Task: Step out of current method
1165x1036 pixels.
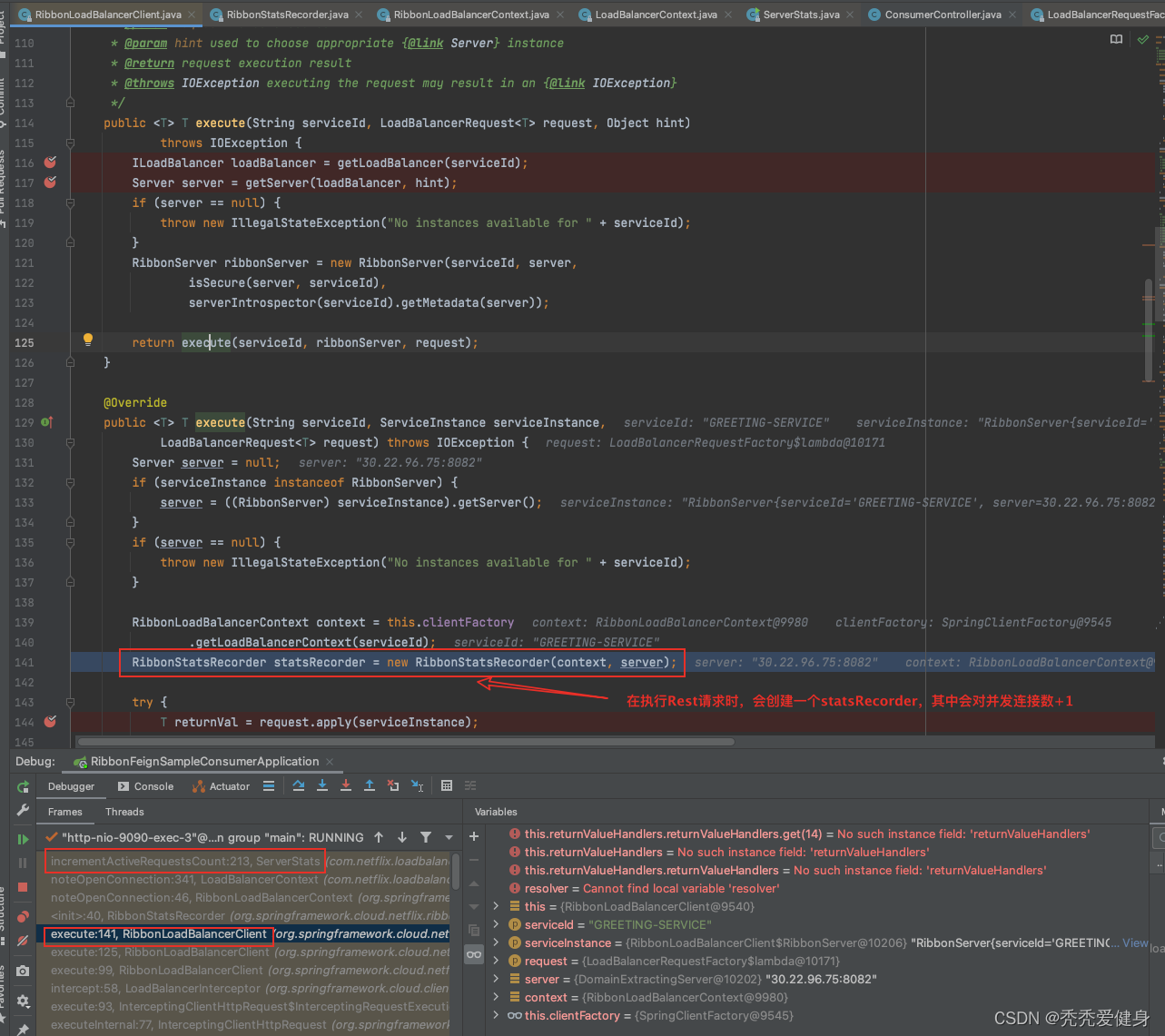Action: (x=370, y=785)
